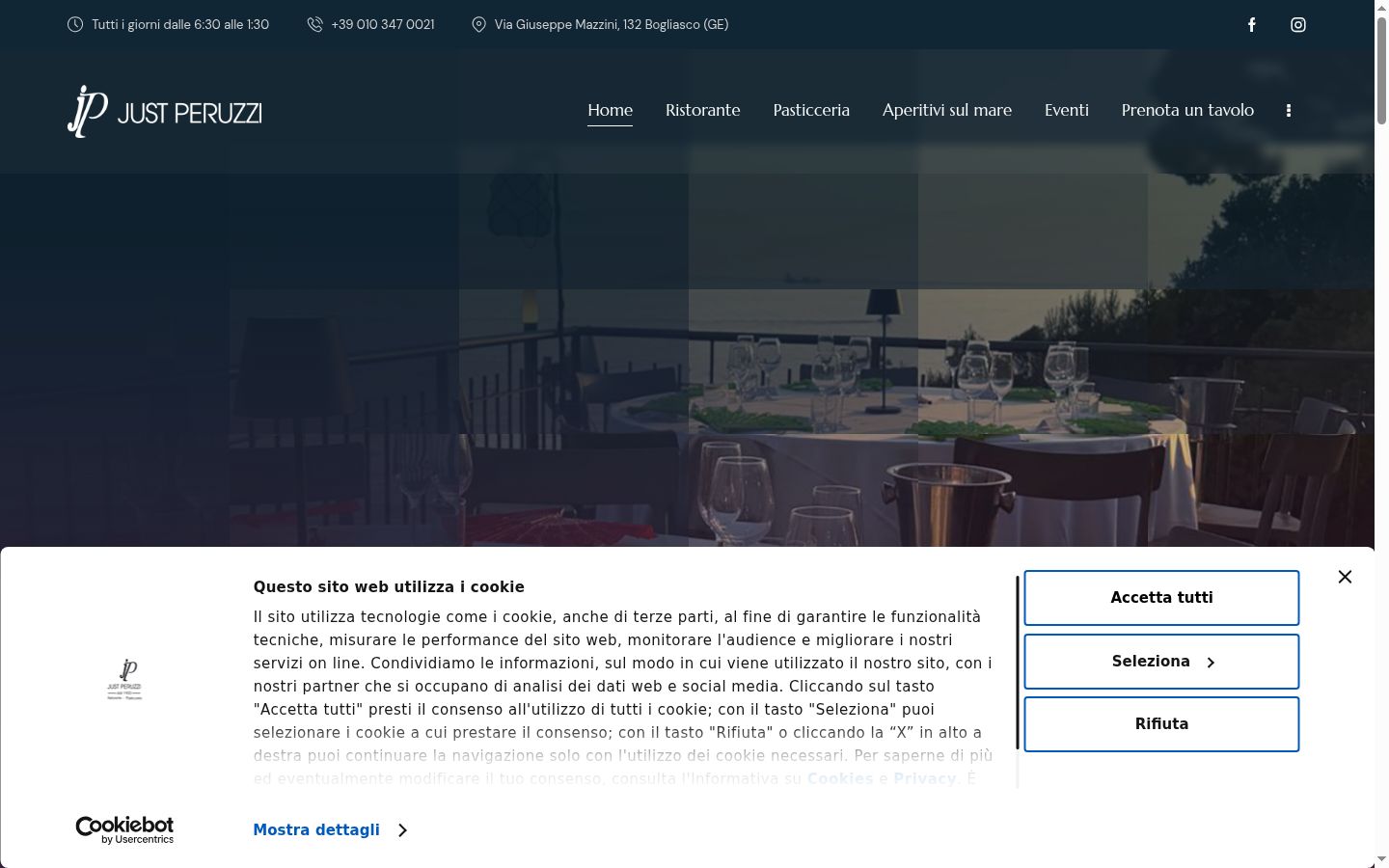Viewport: 1389px width, 868px height.
Task: Click the Just Peruzzi header logo
Action: pyautogui.click(x=165, y=111)
